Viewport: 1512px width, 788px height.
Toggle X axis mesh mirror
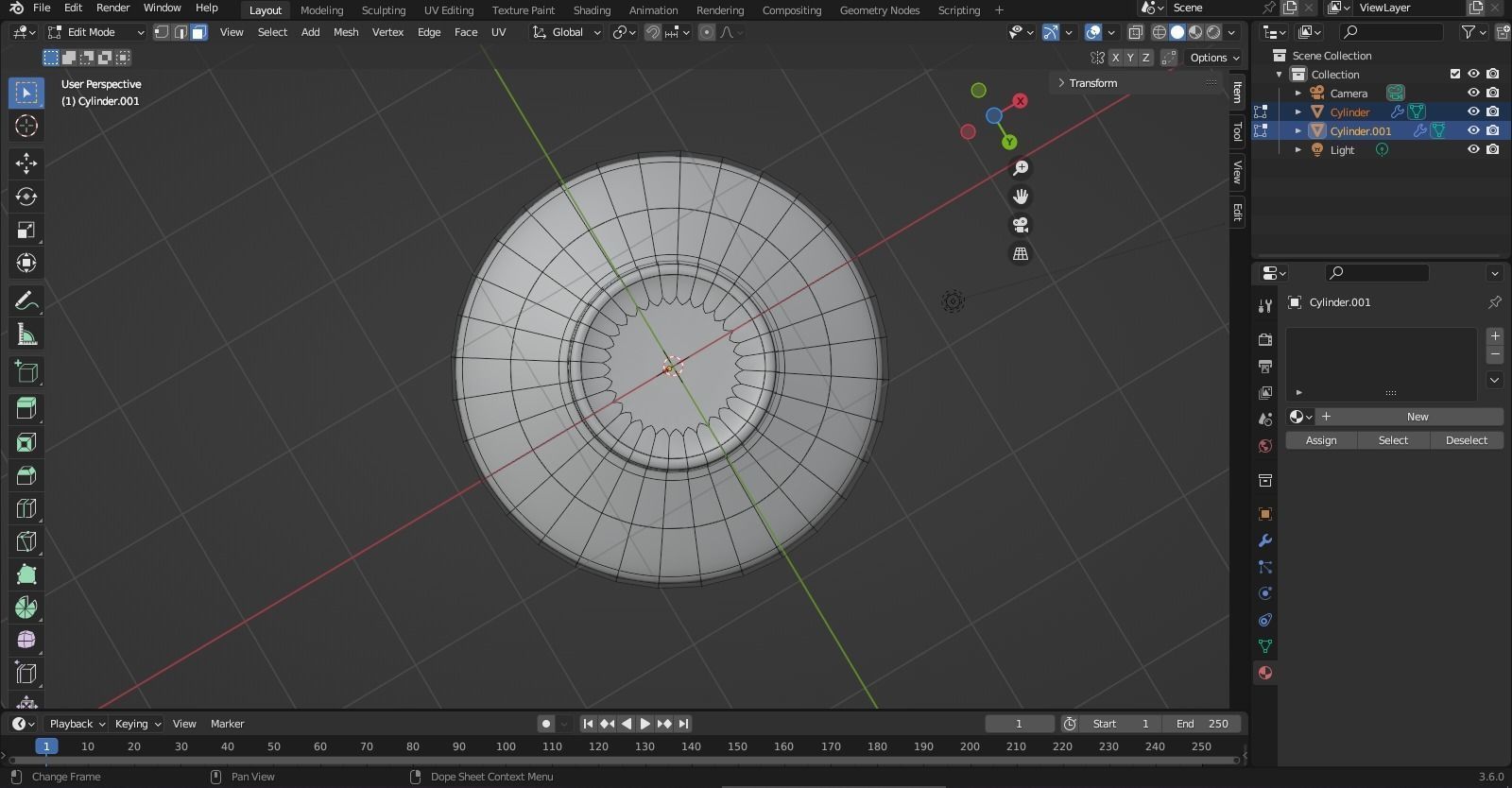click(x=1115, y=58)
